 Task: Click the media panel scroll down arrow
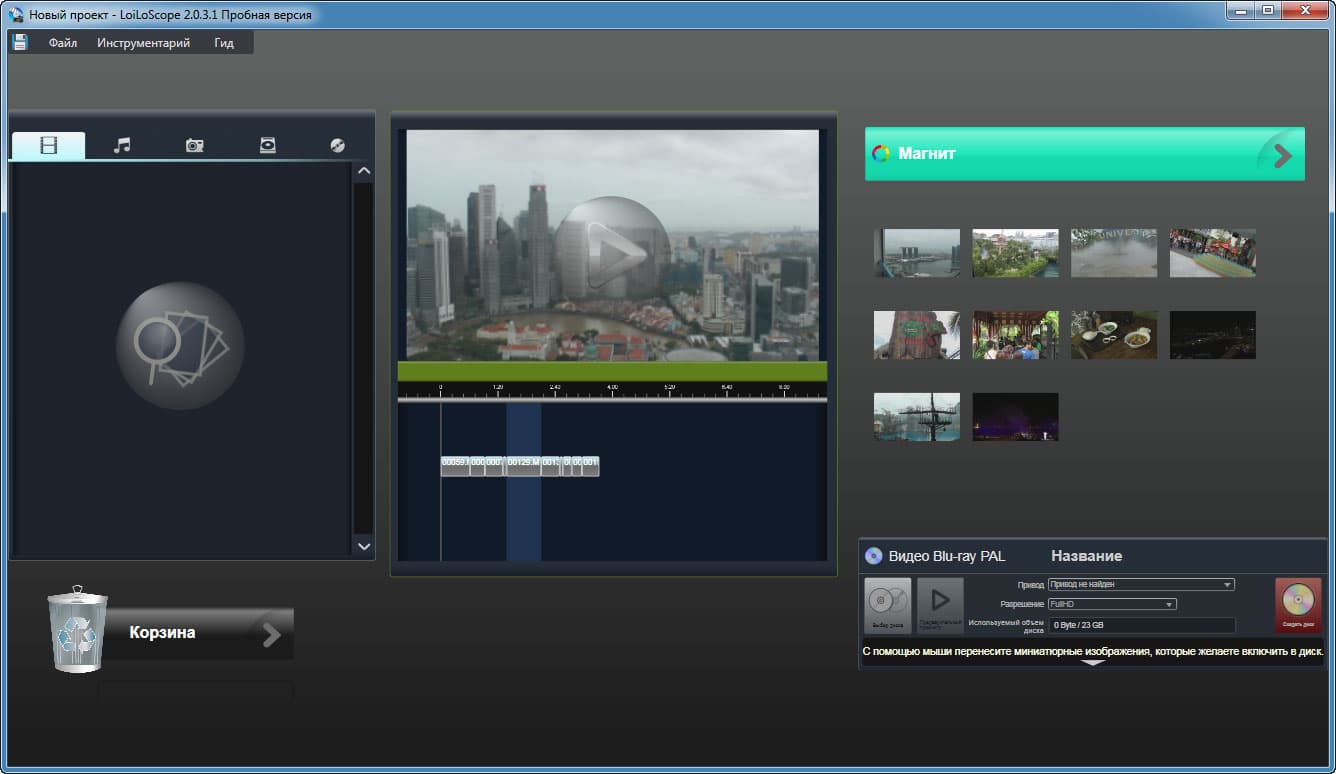coord(364,546)
